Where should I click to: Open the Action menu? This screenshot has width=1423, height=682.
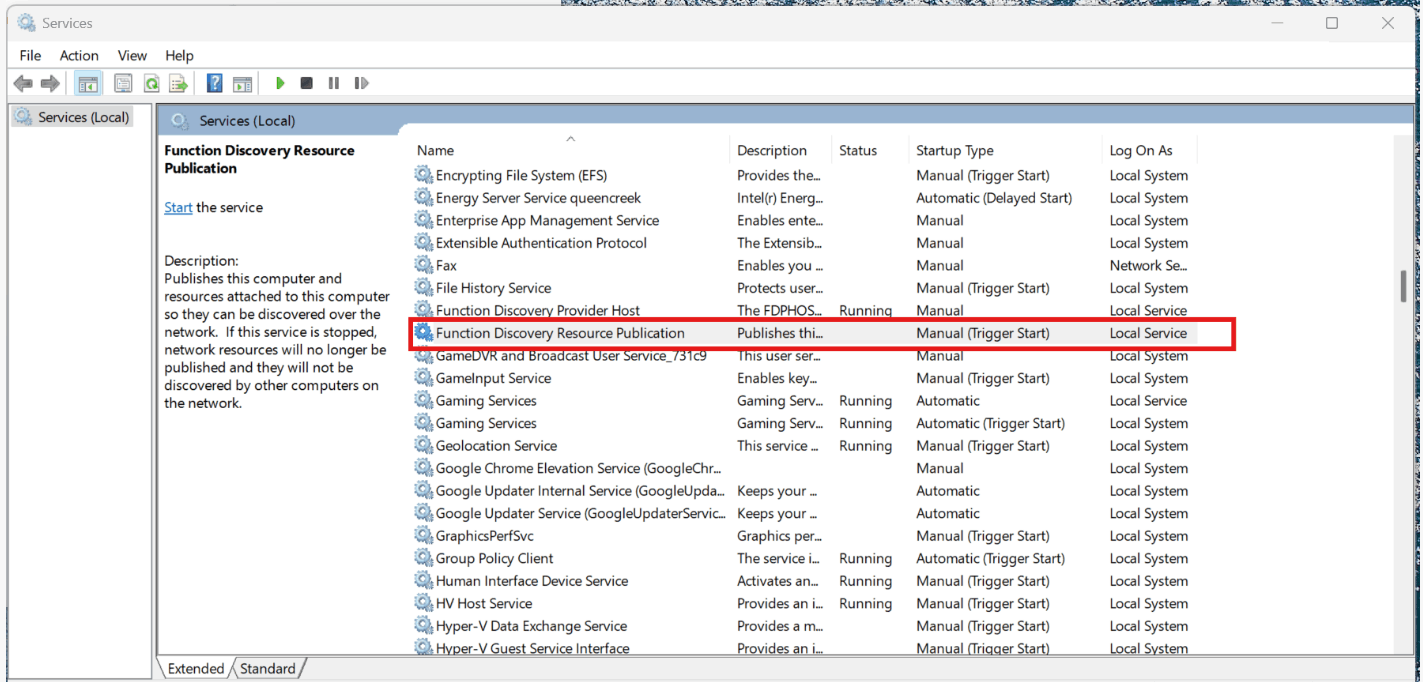pyautogui.click(x=79, y=55)
